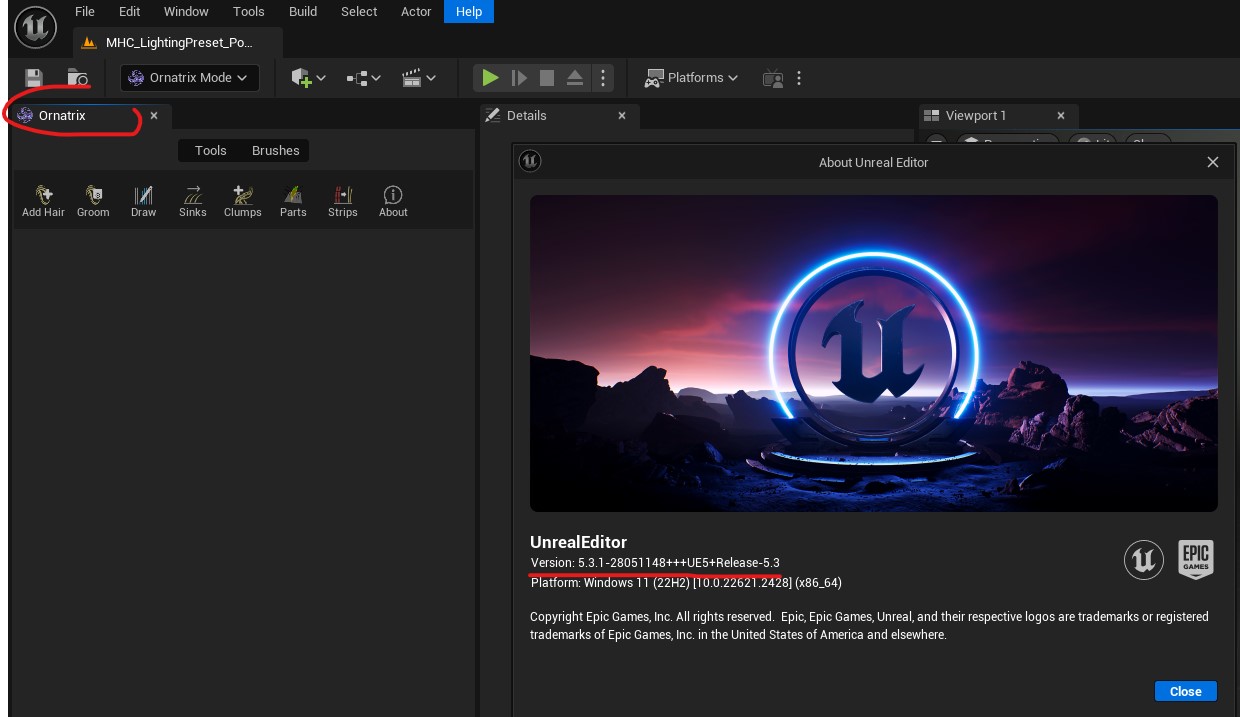This screenshot has width=1240, height=717.
Task: Click the Save floppy disk icon
Action: tap(34, 78)
